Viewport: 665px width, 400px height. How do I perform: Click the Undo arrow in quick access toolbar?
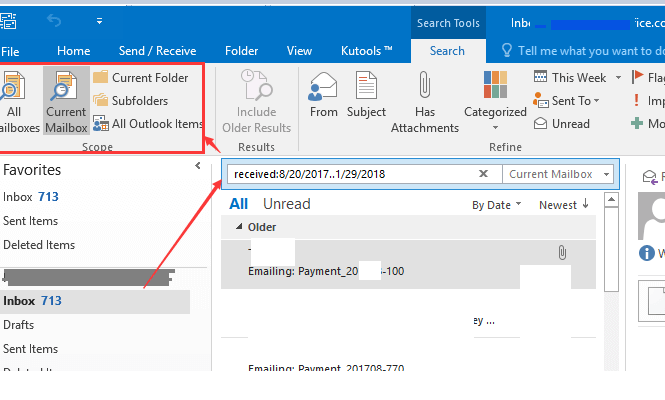(54, 20)
